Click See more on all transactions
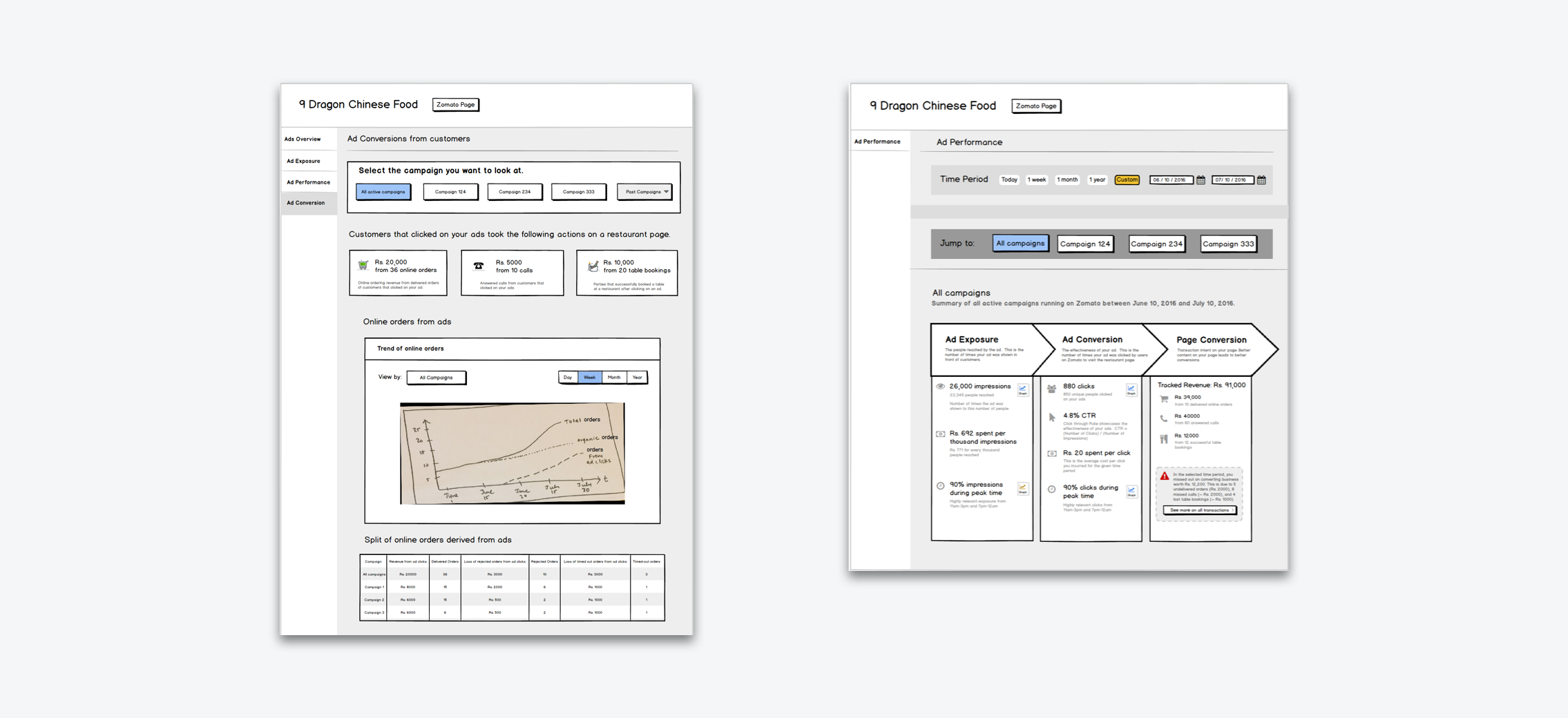Screen dimensions: 1568x718 (x=1200, y=510)
